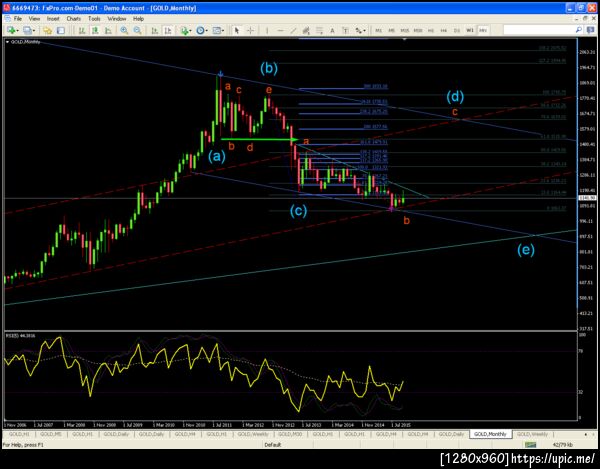Open the Profiles toolbar icon
This screenshot has width=600, height=469.
pyautogui.click(x=27, y=30)
